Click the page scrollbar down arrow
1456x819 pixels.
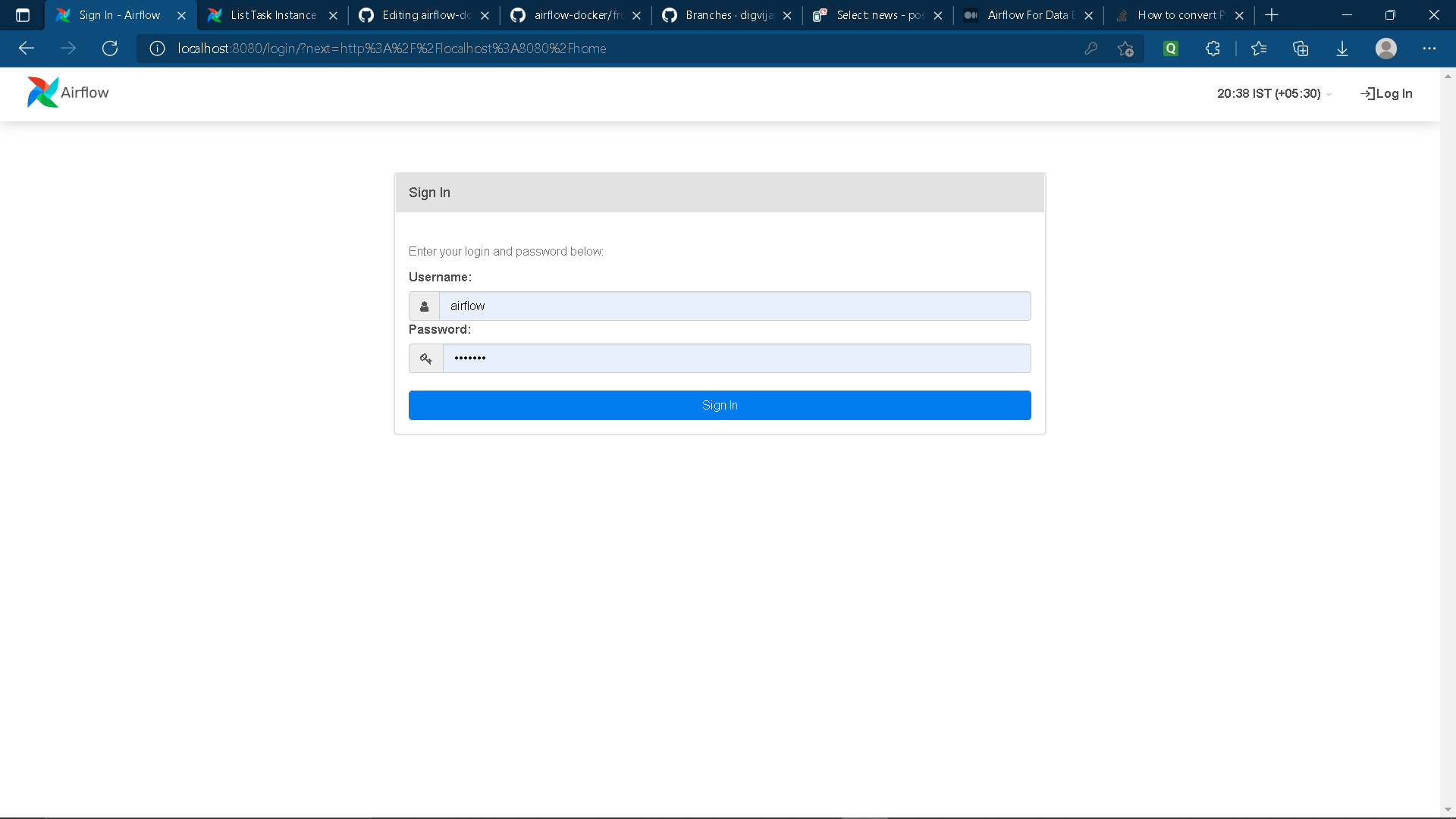(1448, 808)
